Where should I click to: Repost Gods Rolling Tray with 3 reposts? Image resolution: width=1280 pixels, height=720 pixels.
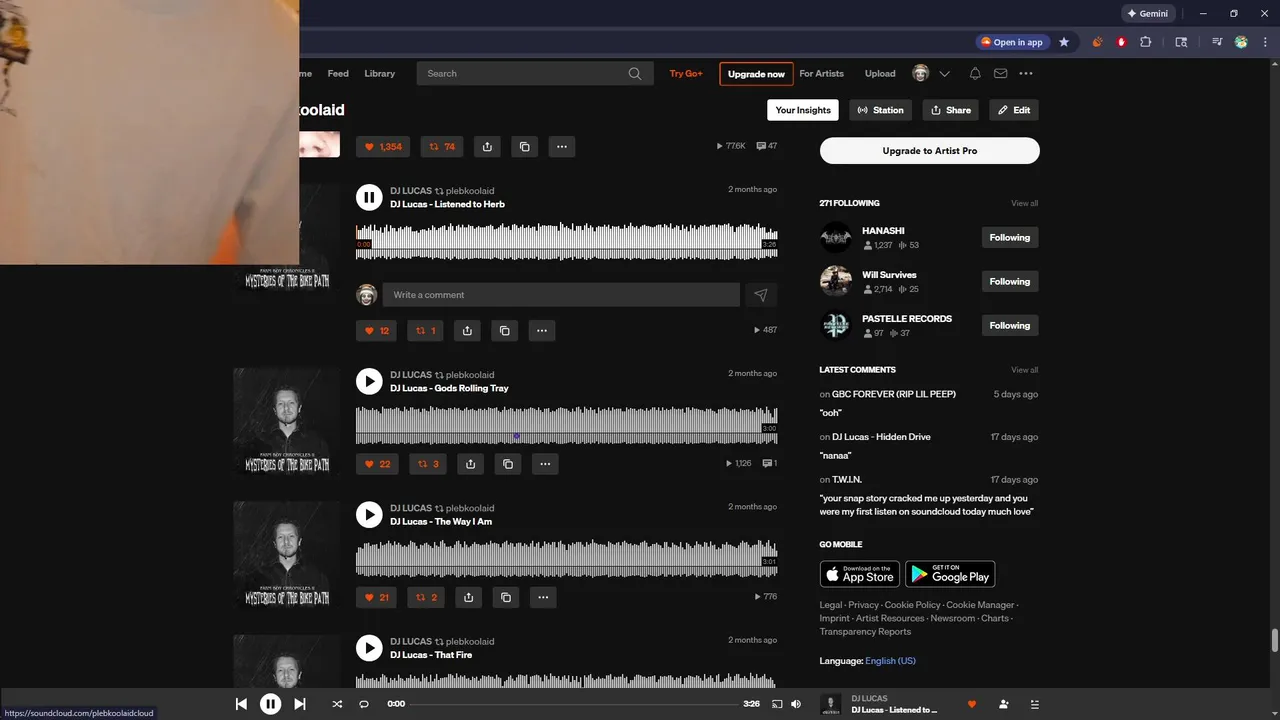click(x=428, y=464)
